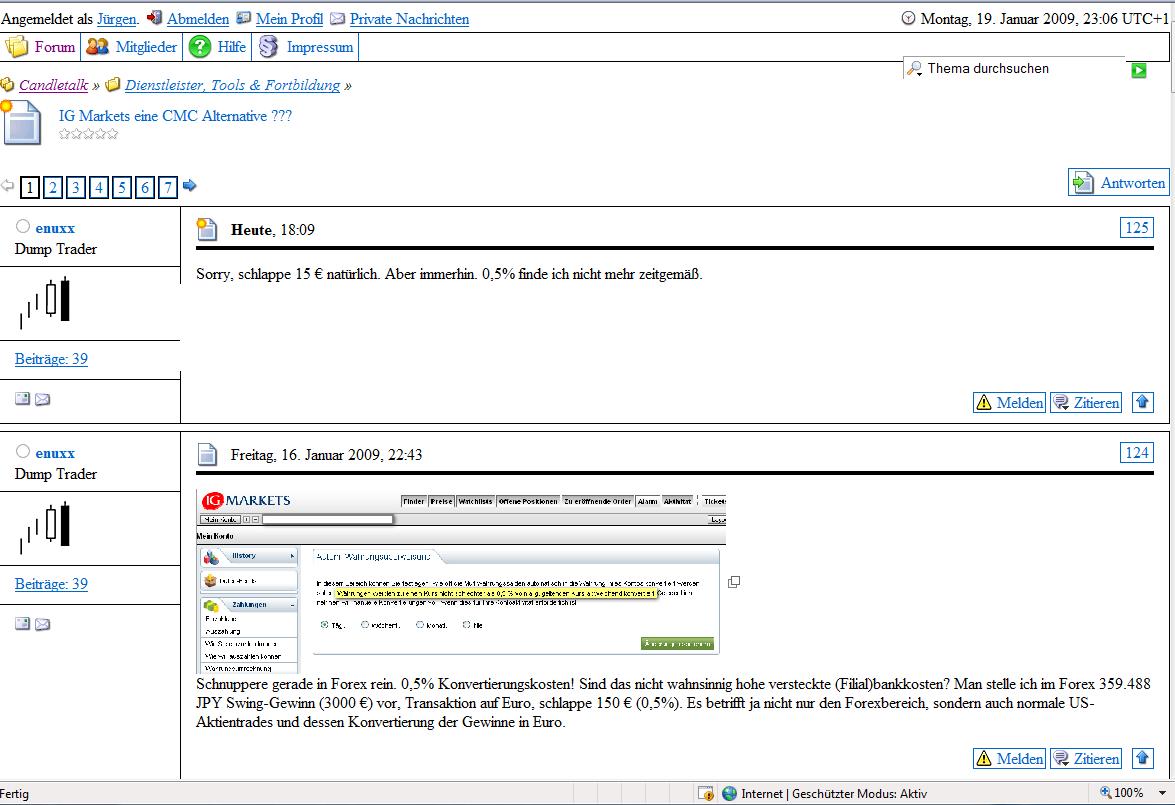Click the Antworten reply button
This screenshot has height=805, width=1175.
(x=1119, y=183)
